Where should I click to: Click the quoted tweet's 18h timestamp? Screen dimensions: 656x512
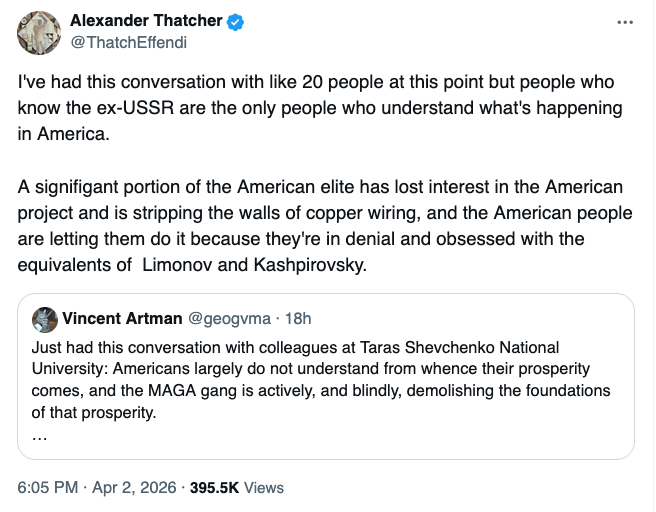[x=297, y=319]
